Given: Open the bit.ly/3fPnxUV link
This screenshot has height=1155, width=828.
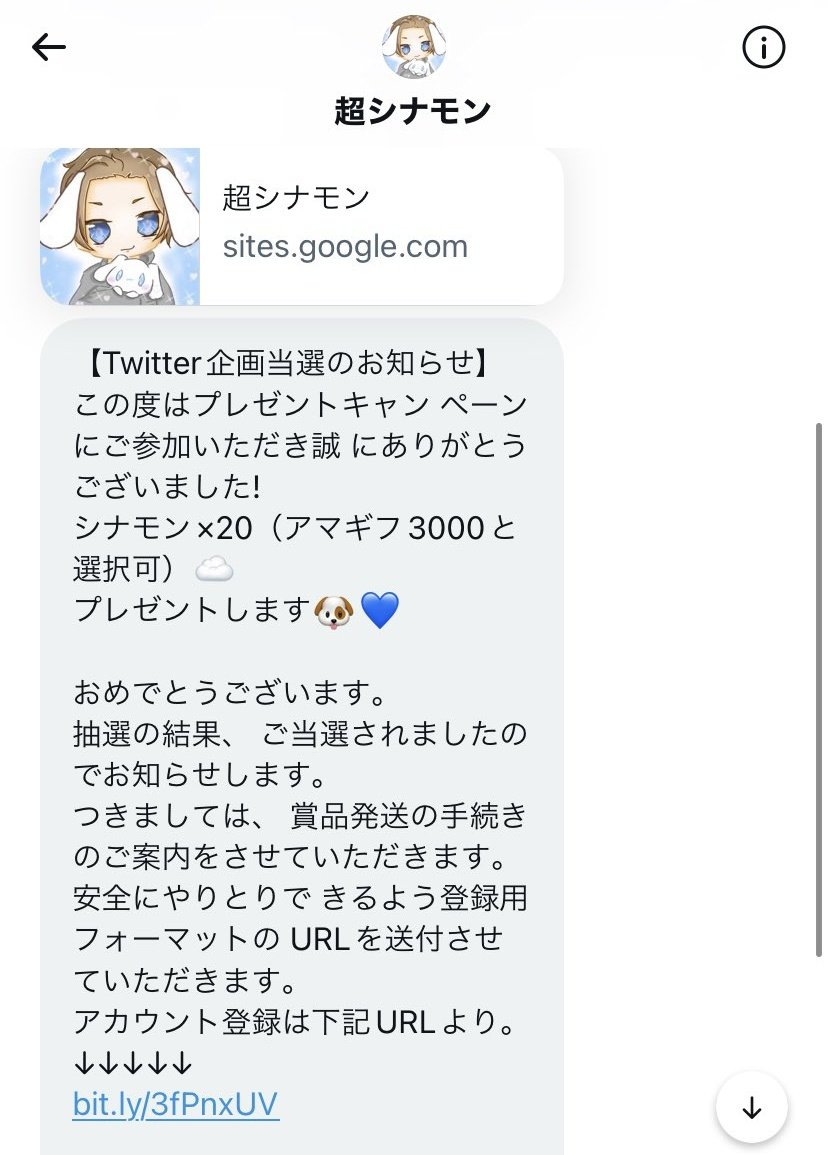Looking at the screenshot, I should click(x=175, y=1104).
